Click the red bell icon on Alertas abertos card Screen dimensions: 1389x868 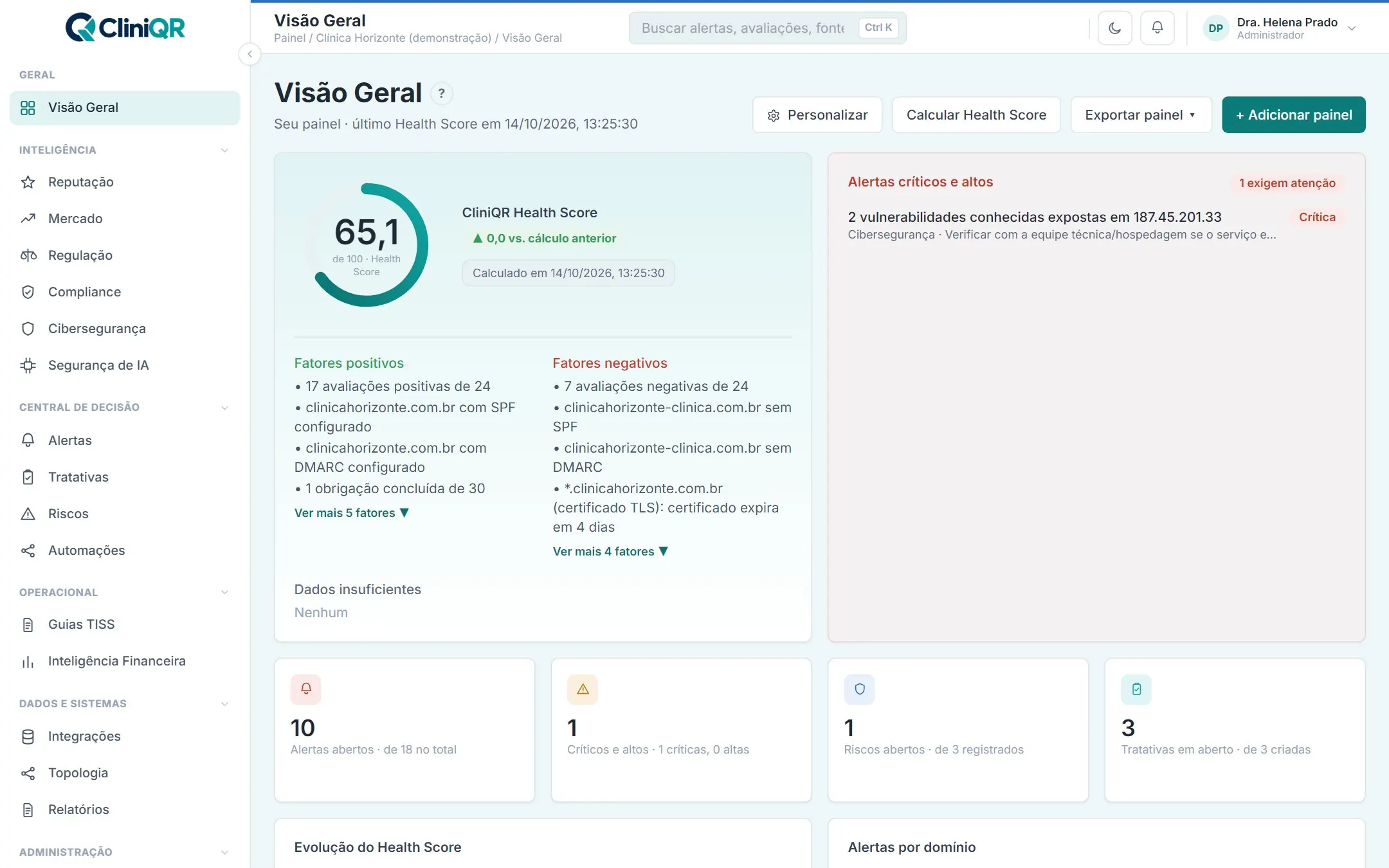pos(306,689)
